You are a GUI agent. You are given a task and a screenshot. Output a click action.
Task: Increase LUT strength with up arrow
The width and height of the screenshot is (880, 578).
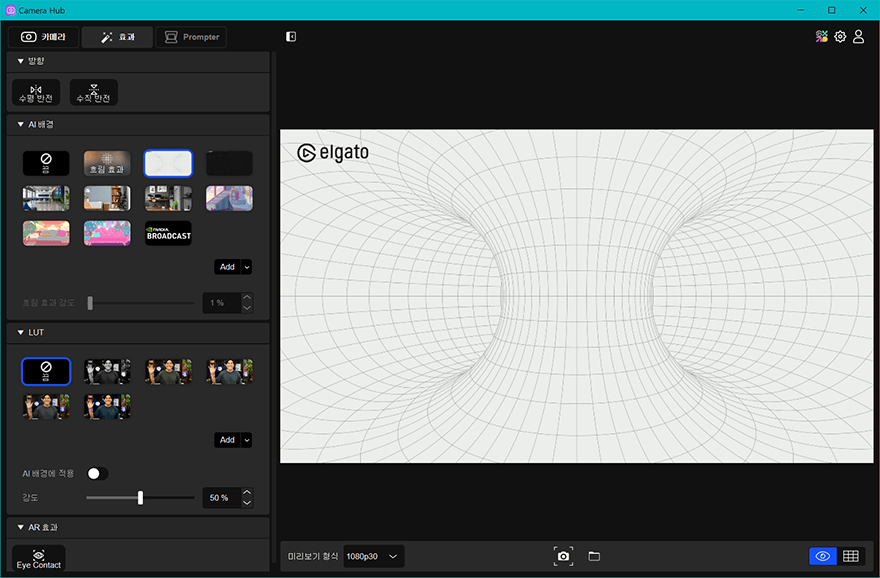tap(247, 492)
